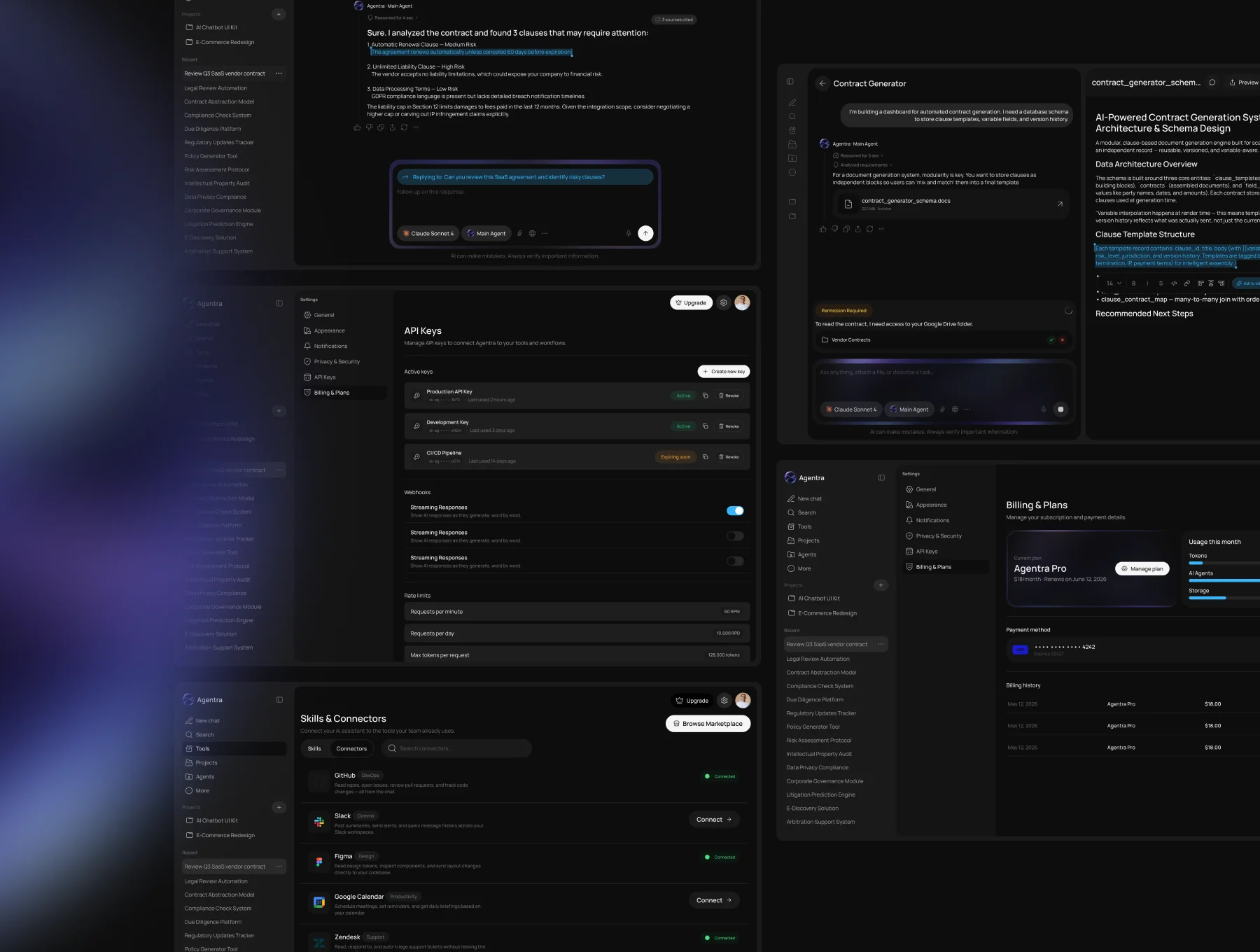Open the font size 14 dropdown

1114,283
